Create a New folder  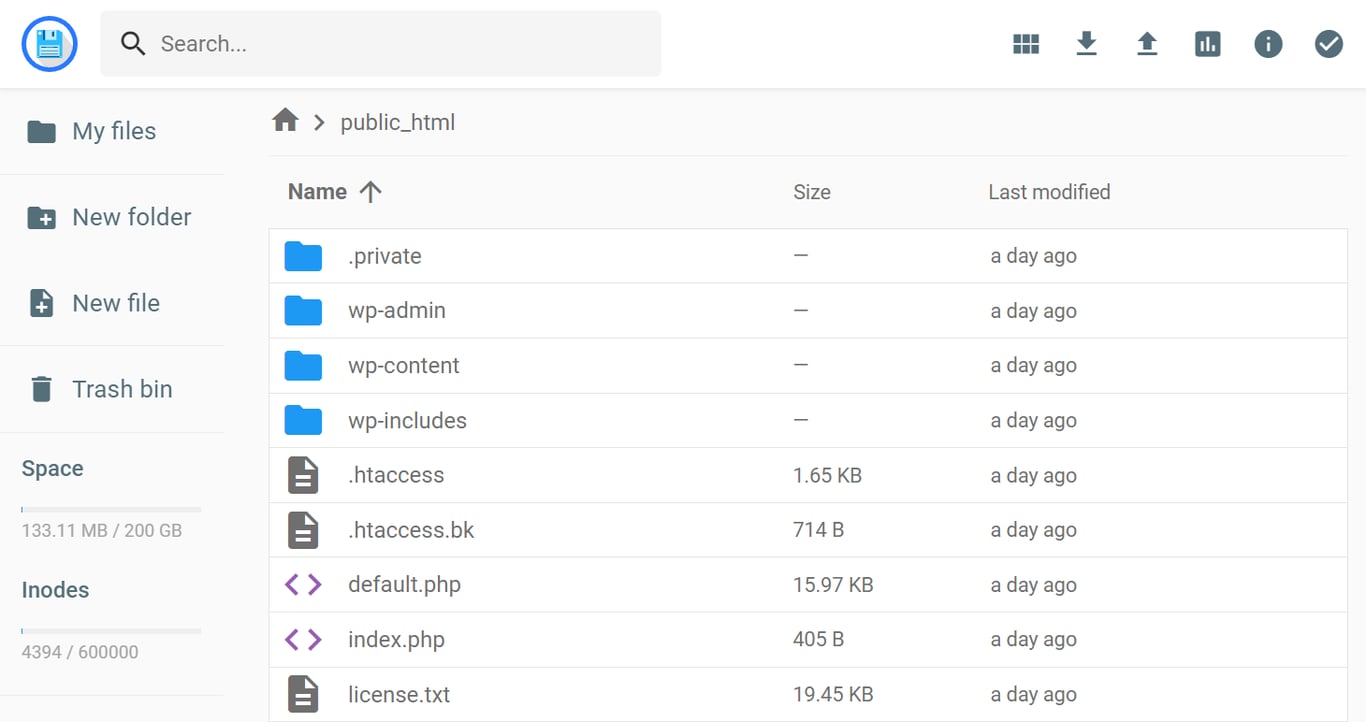click(x=131, y=217)
